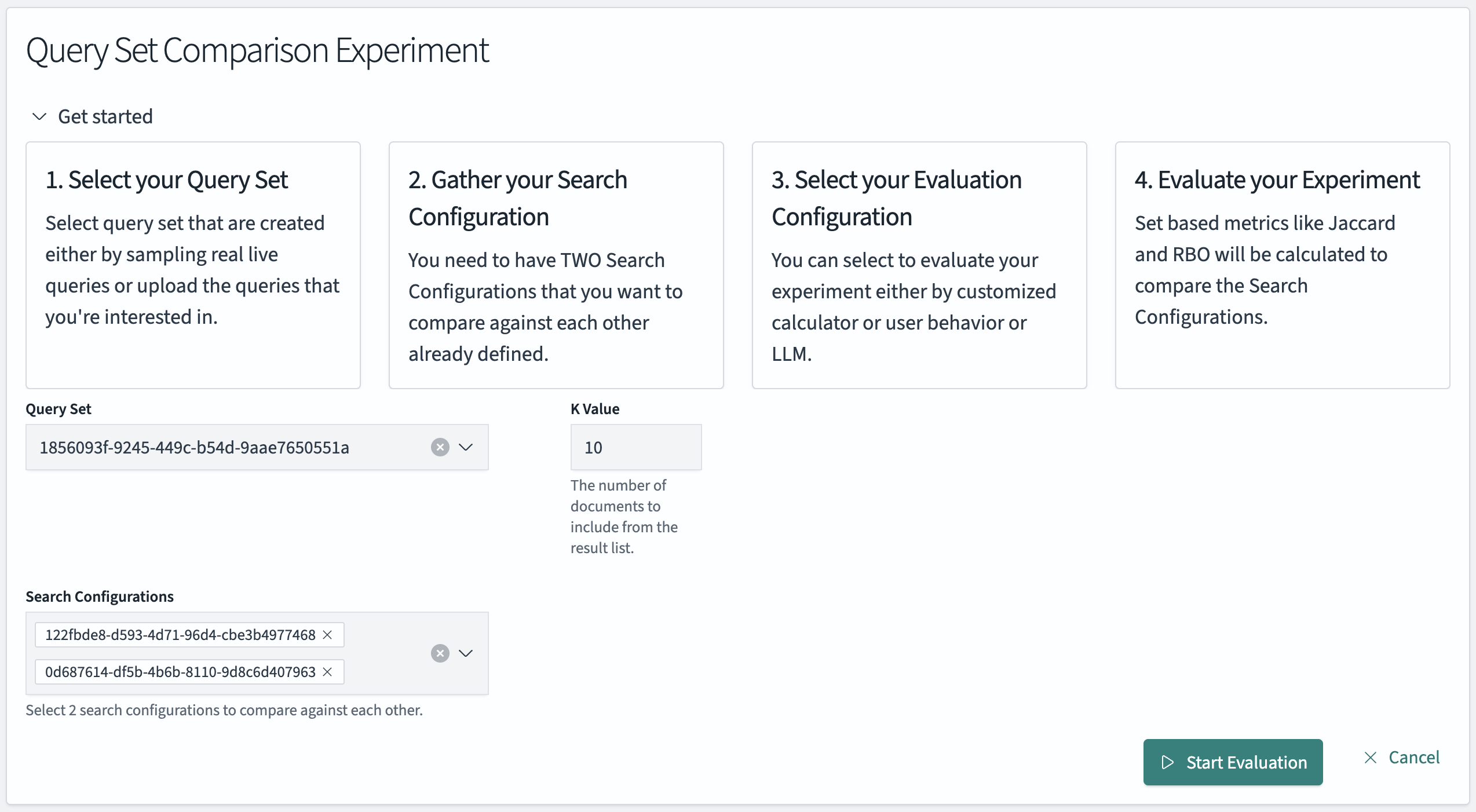Screen dimensions: 1476x812
Task: Remove the 0d687614 search configuration chip
Action: (x=327, y=672)
